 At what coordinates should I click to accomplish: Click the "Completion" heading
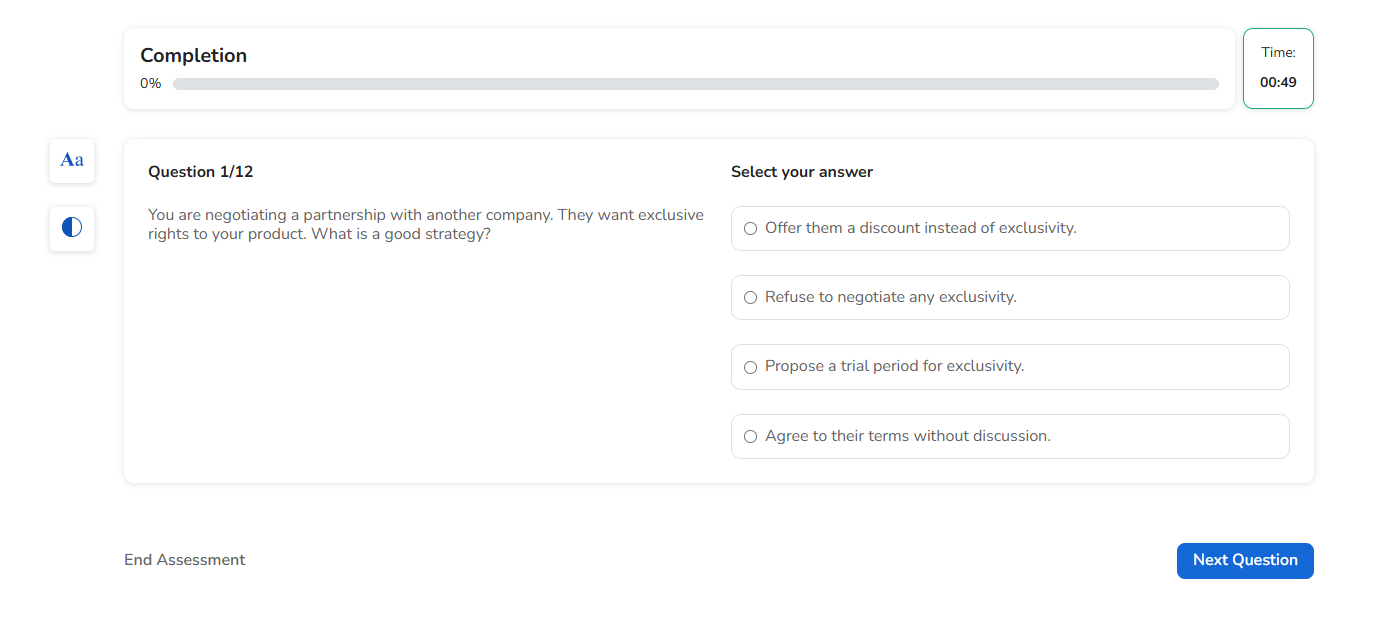(194, 56)
